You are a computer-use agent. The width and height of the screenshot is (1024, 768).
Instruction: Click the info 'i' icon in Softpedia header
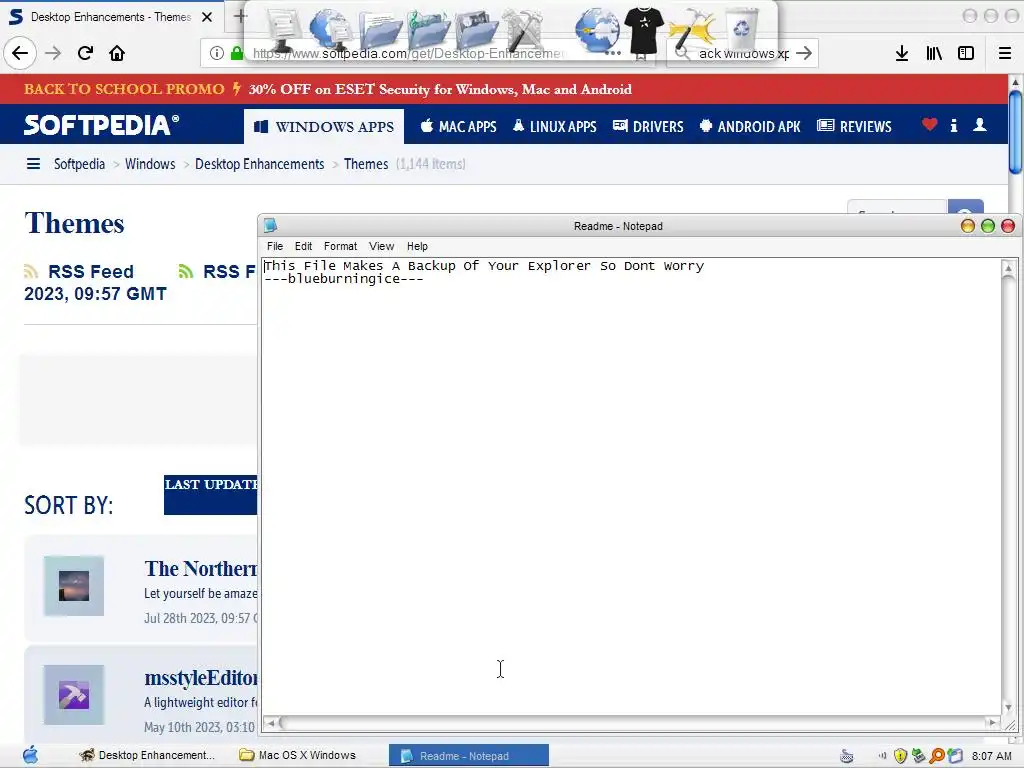(x=954, y=125)
